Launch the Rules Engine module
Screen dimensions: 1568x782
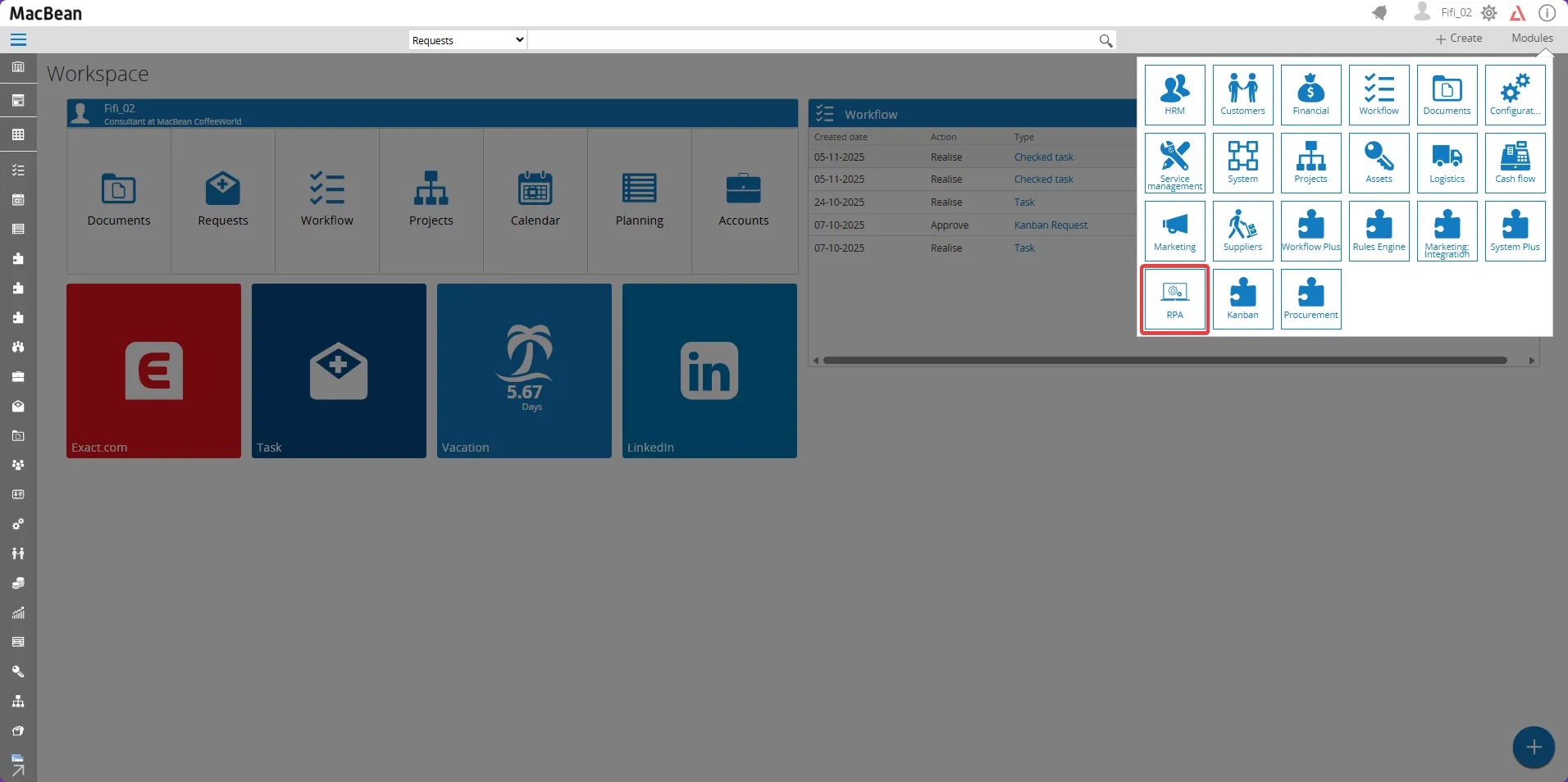1379,230
